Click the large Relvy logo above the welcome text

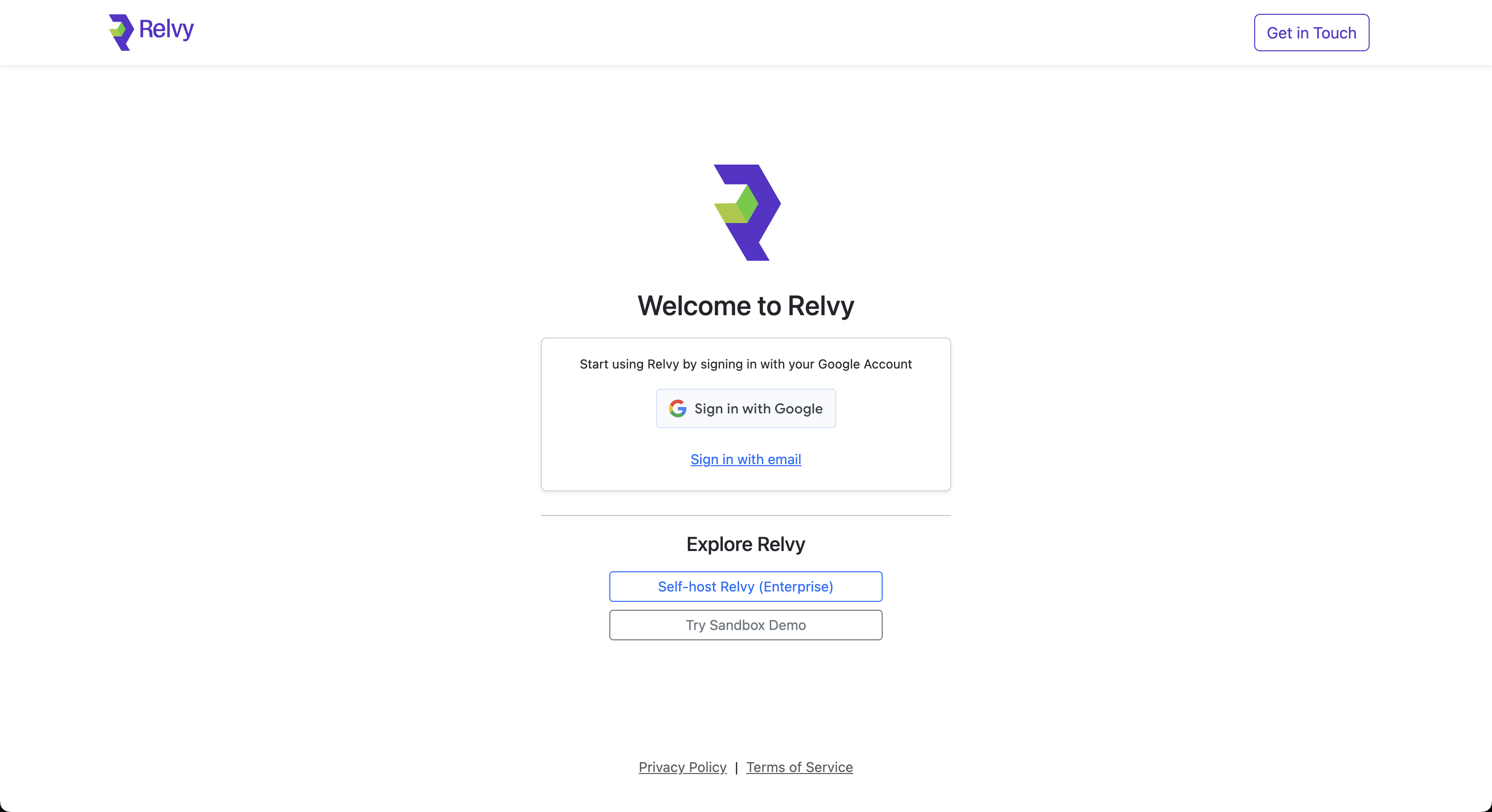click(x=746, y=212)
